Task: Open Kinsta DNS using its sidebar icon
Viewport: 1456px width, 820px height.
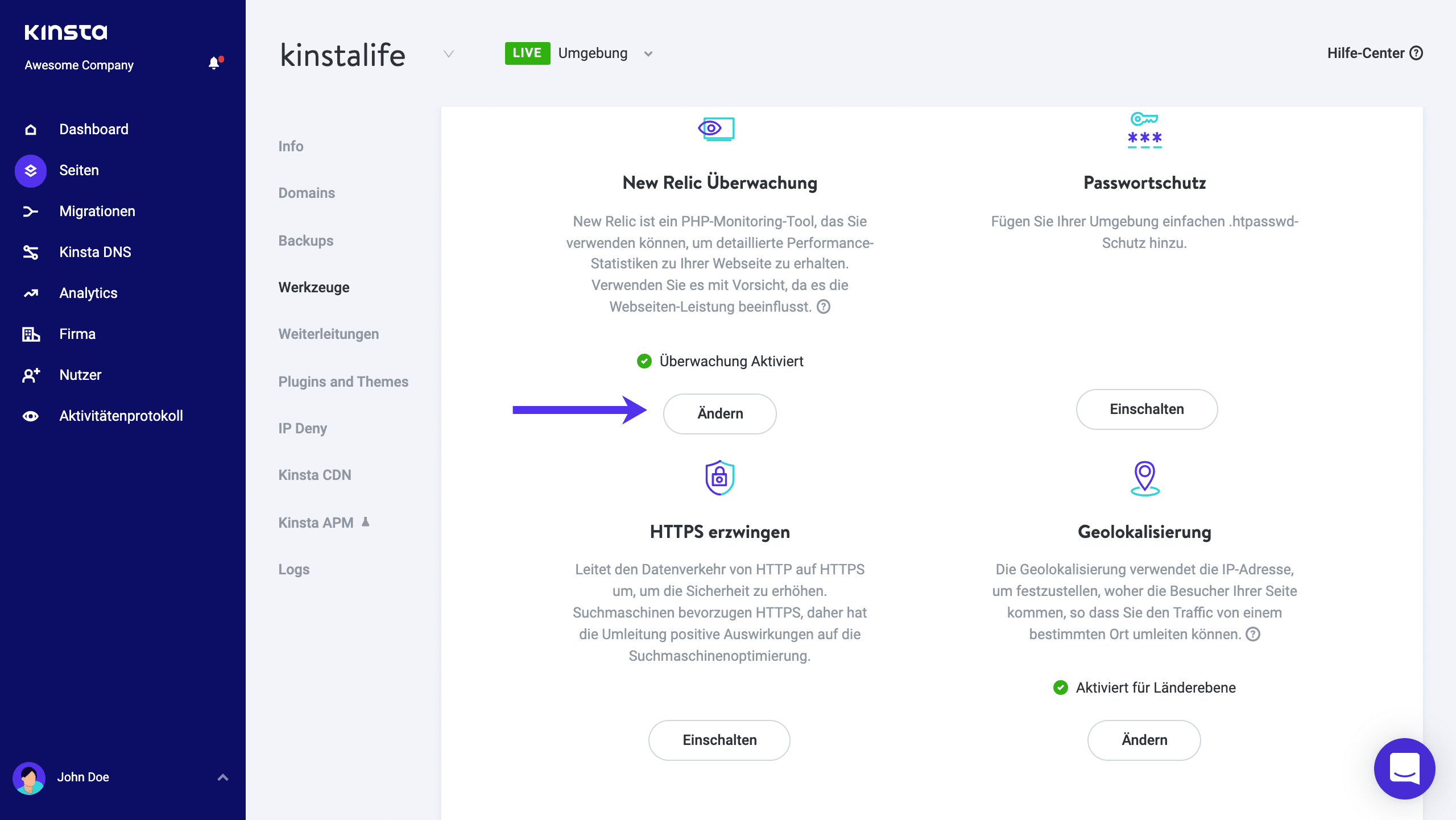Action: click(30, 252)
